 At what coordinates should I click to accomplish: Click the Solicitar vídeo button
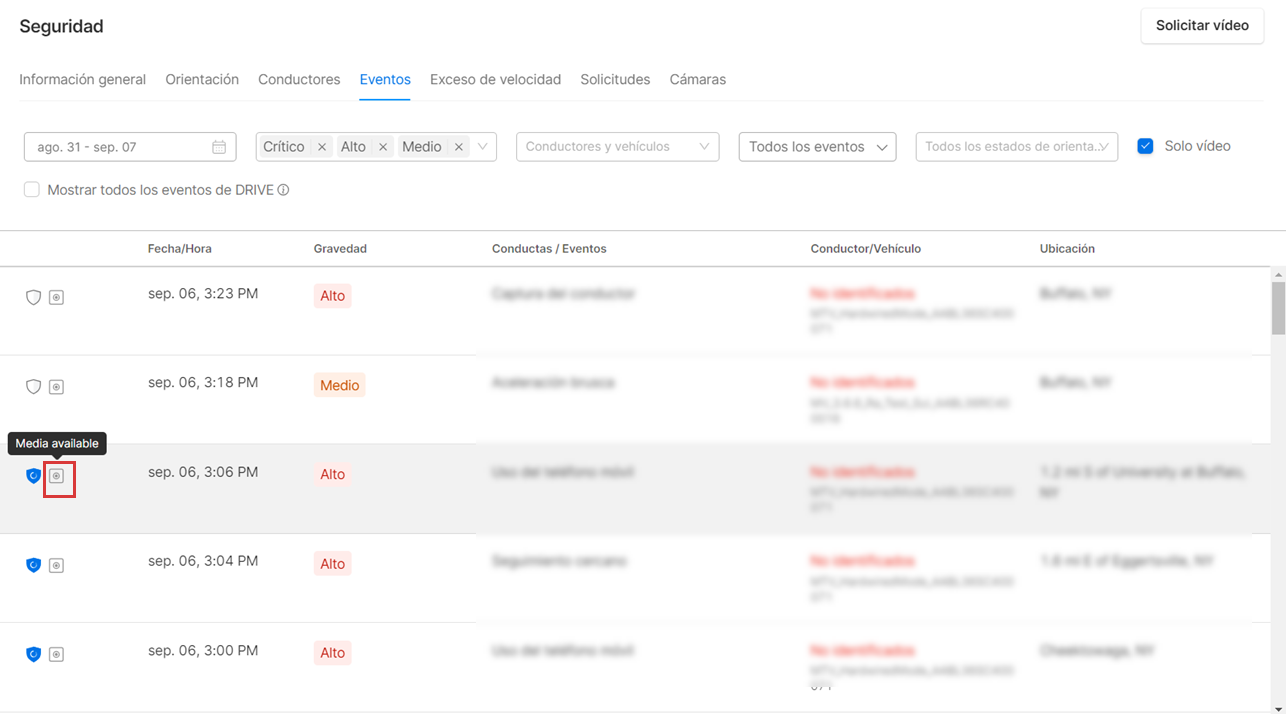click(1202, 26)
